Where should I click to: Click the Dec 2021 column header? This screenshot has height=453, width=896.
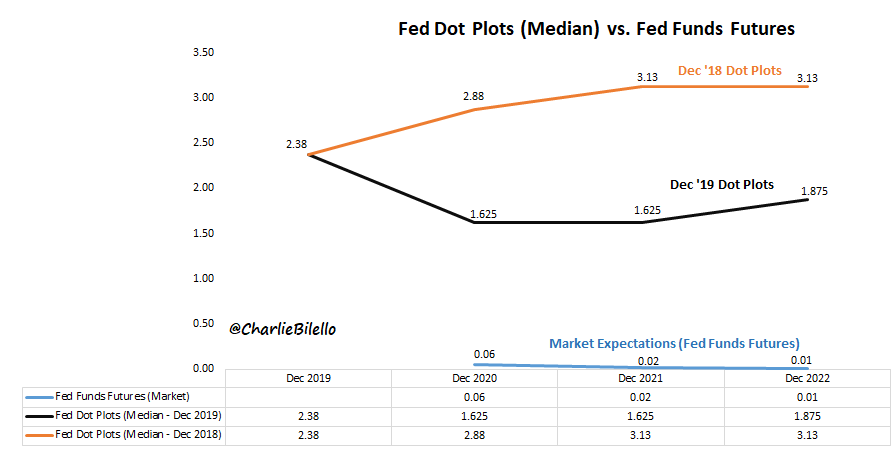coord(641,378)
